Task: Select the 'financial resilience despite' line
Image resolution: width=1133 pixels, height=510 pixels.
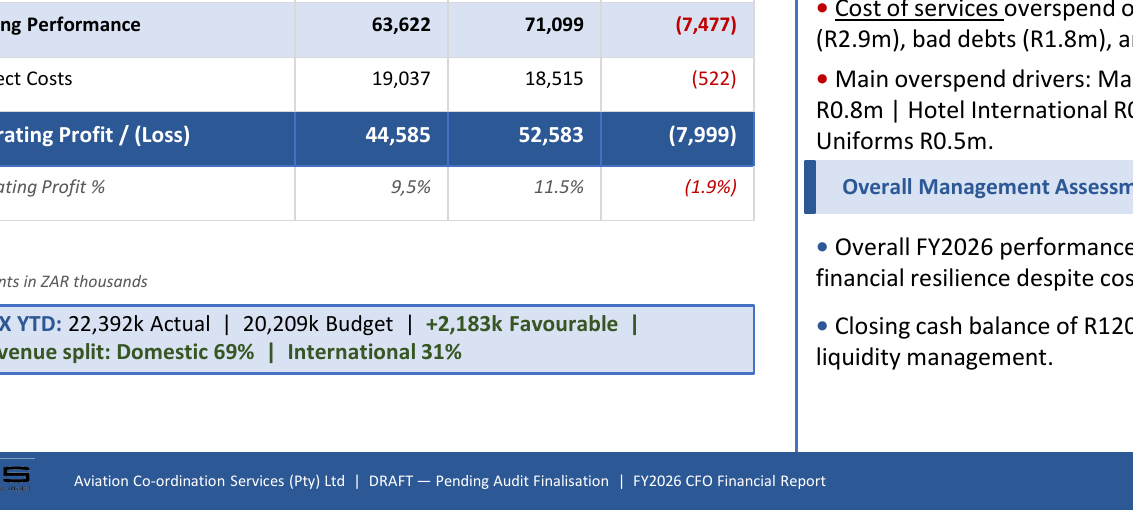Action: point(974,279)
